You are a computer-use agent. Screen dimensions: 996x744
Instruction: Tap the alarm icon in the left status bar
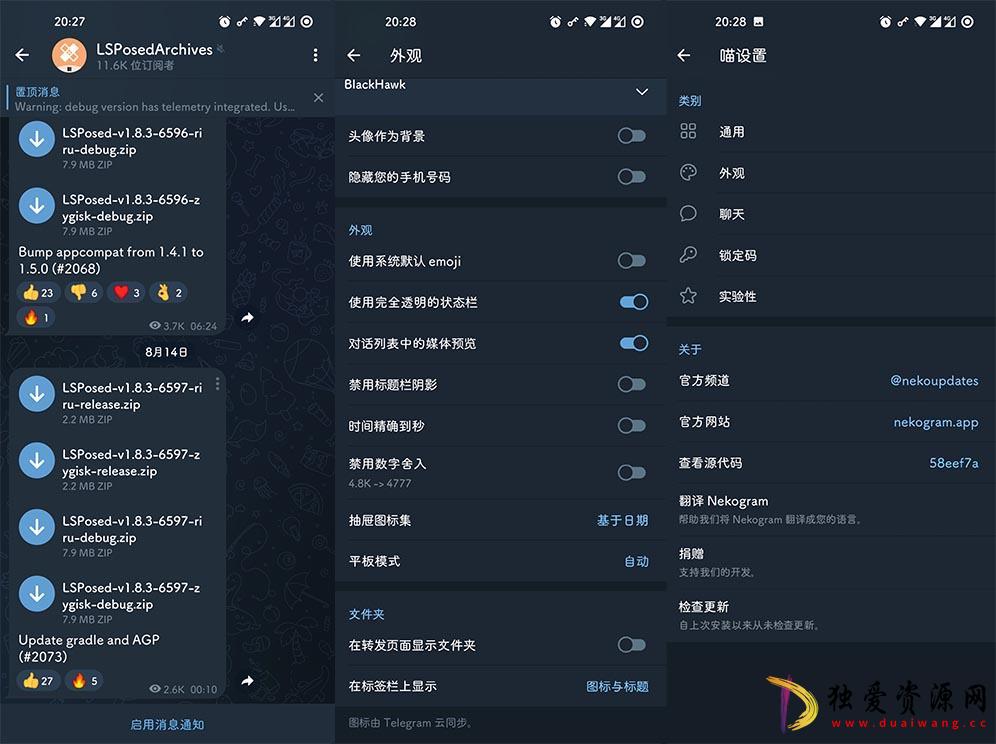[x=224, y=22]
